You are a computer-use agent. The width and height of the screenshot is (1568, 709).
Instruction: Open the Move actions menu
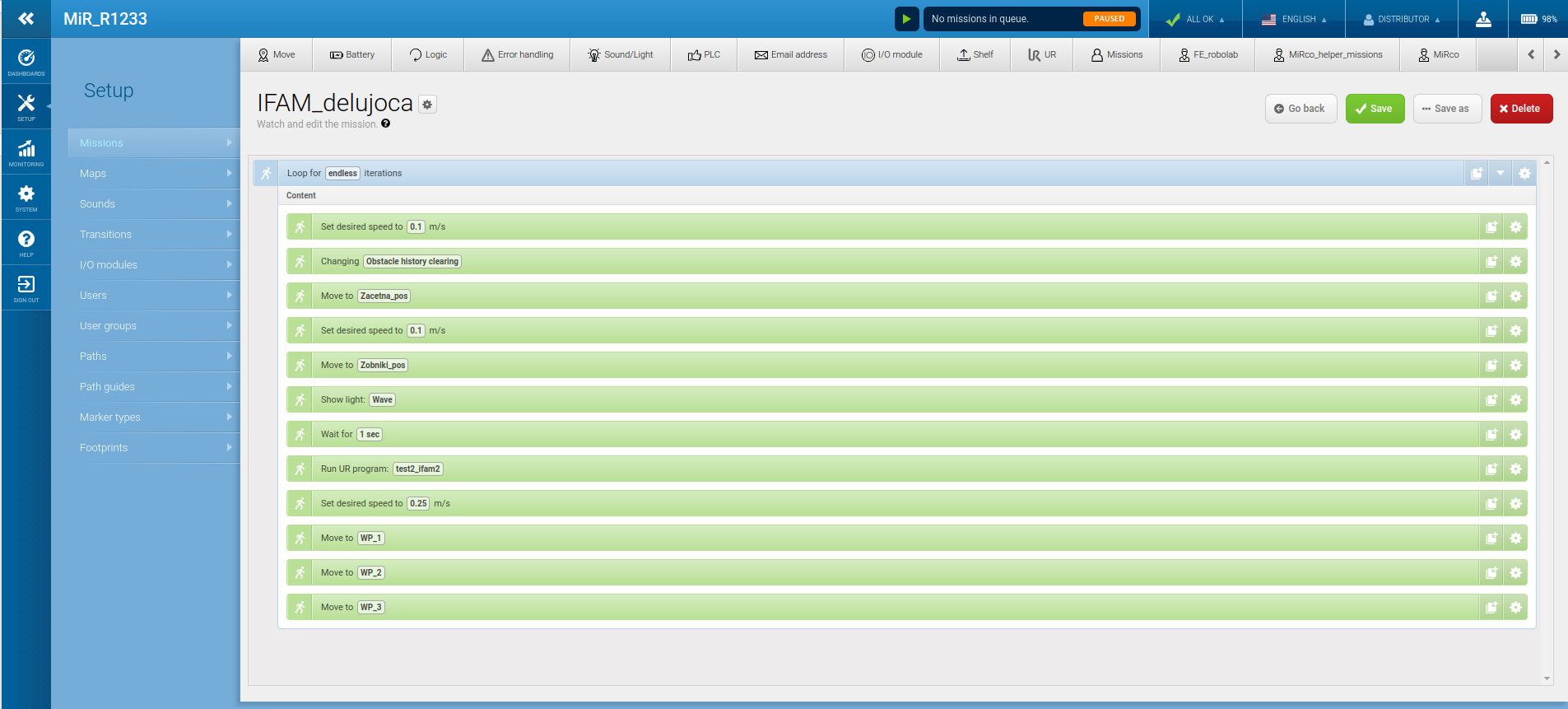pyautogui.click(x=277, y=54)
